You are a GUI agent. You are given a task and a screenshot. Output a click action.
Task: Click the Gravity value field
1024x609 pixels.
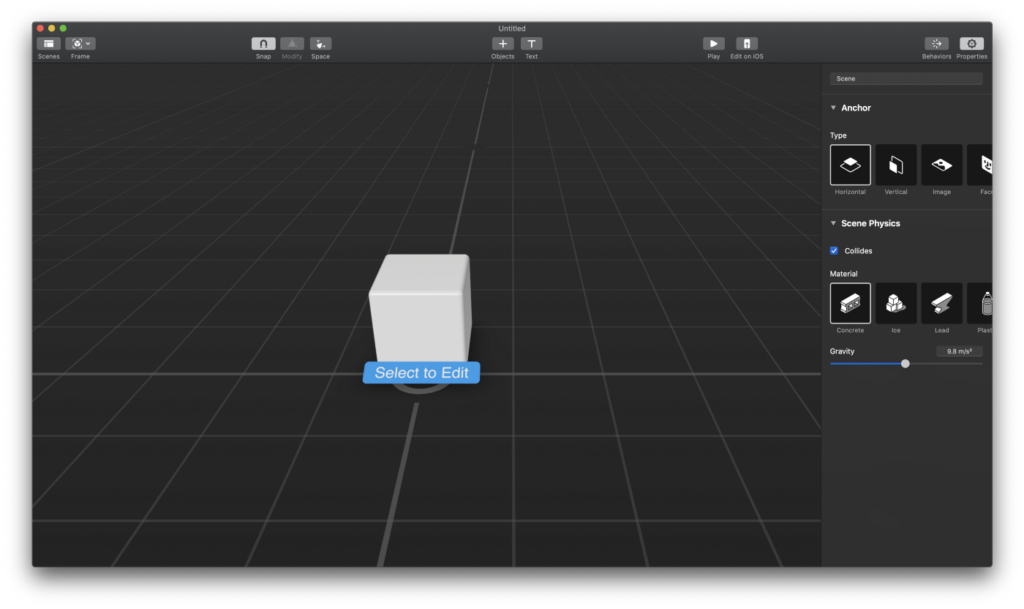[x=959, y=351]
